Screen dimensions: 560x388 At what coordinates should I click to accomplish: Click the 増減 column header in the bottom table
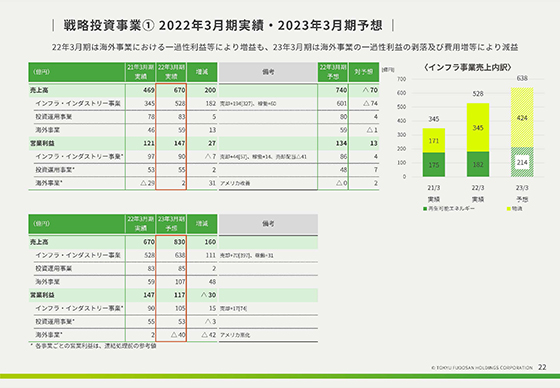[x=202, y=224]
